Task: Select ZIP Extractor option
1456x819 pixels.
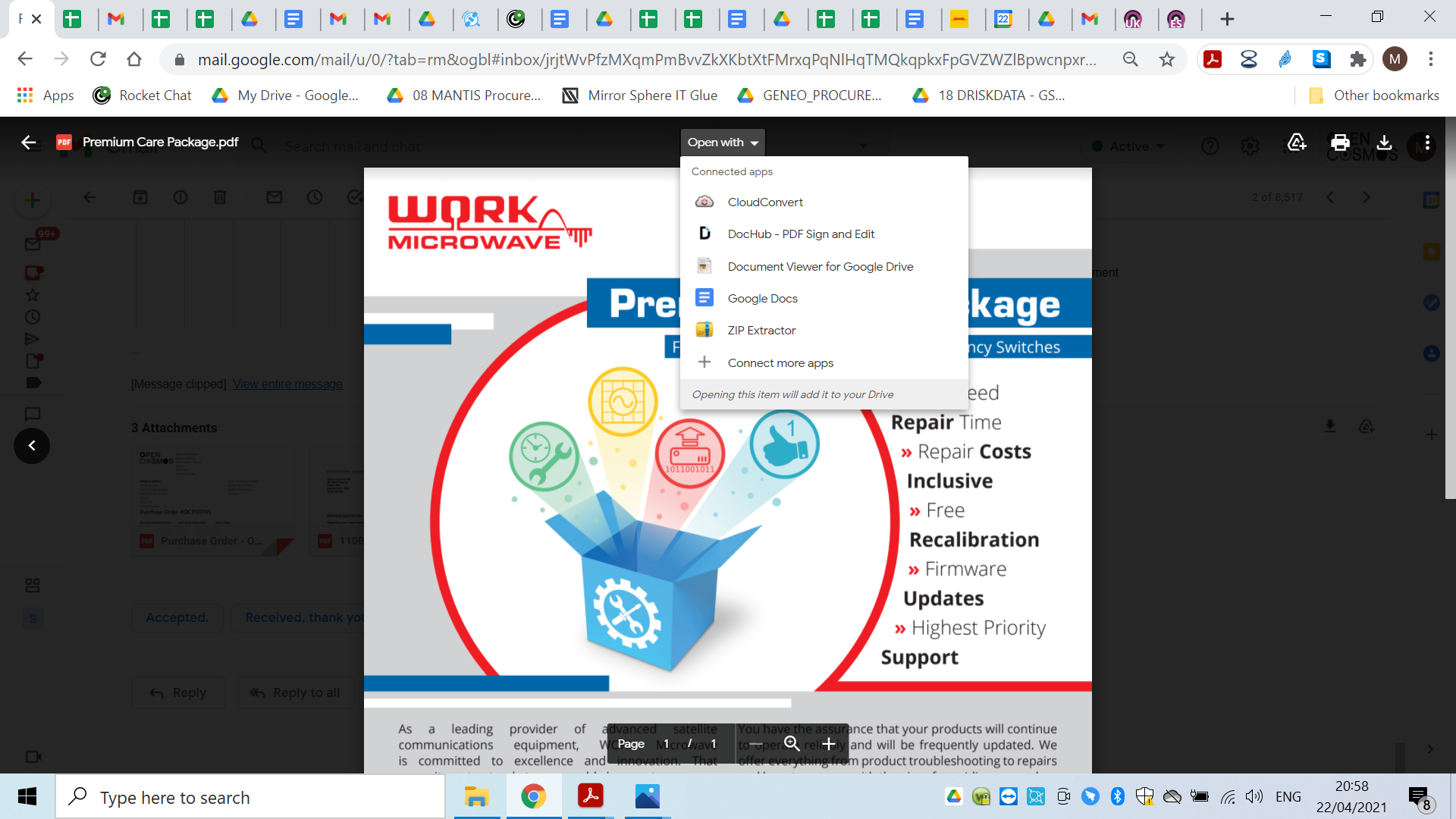Action: (x=761, y=331)
